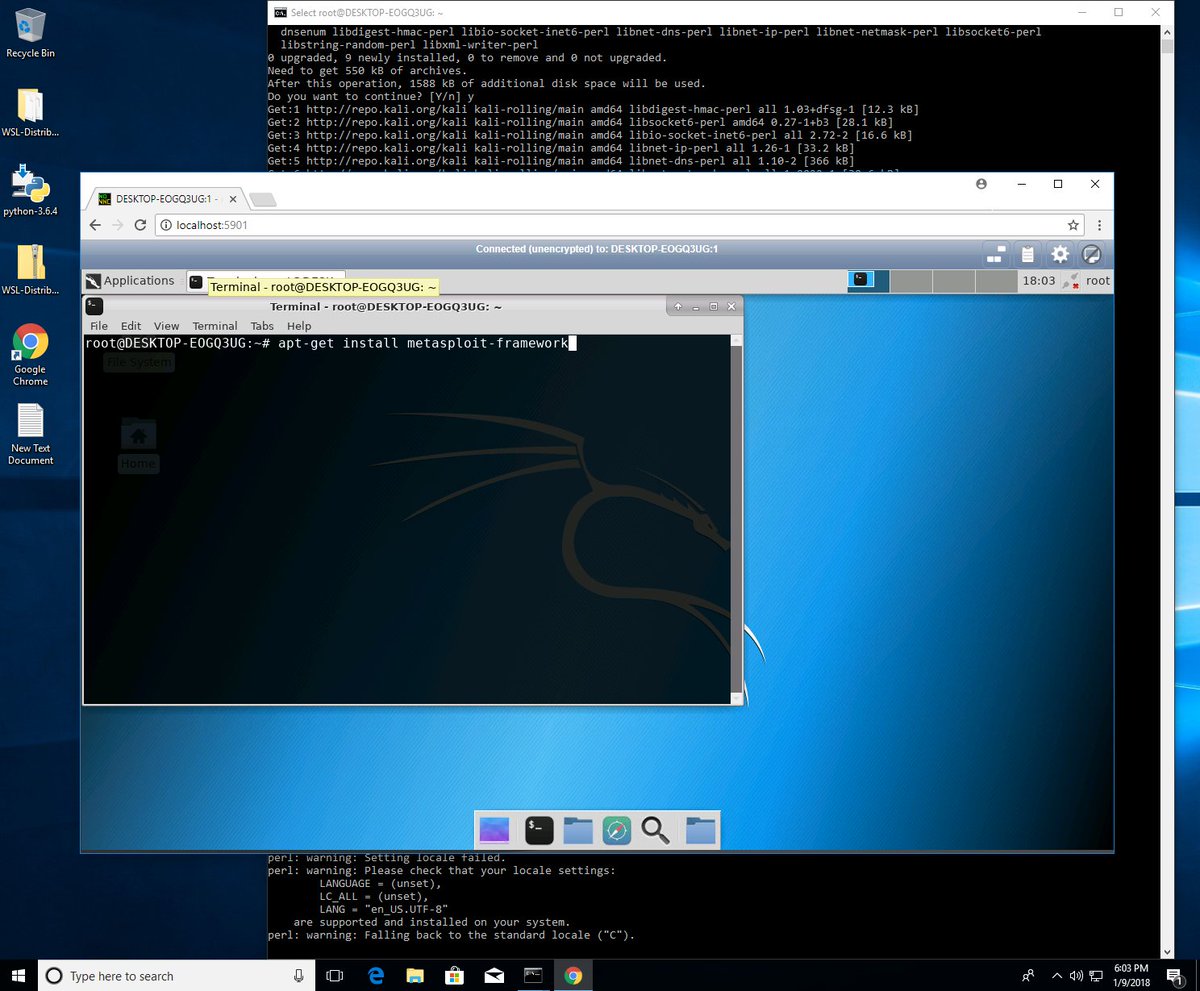
Task: Select the DESKTOP-EOGQ3UG:1 browser tab
Action: pyautogui.click(x=165, y=198)
